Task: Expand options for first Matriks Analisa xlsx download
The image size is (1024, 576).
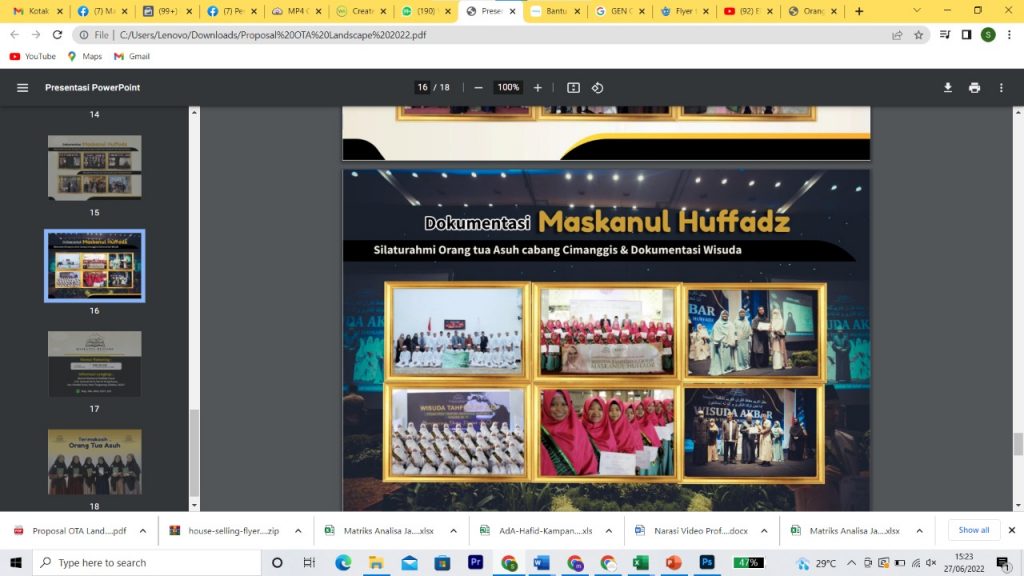Action: [453, 531]
